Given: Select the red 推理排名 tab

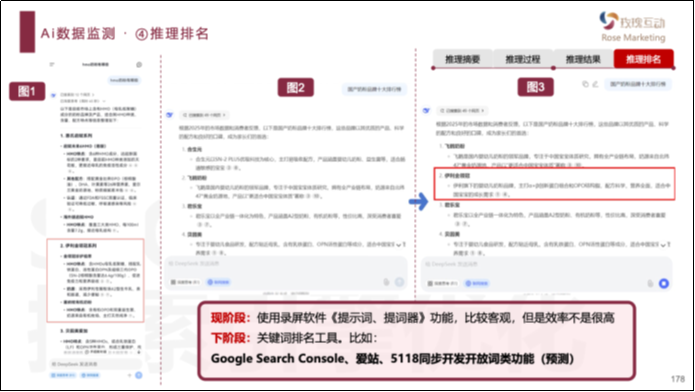Looking at the screenshot, I should [643, 59].
